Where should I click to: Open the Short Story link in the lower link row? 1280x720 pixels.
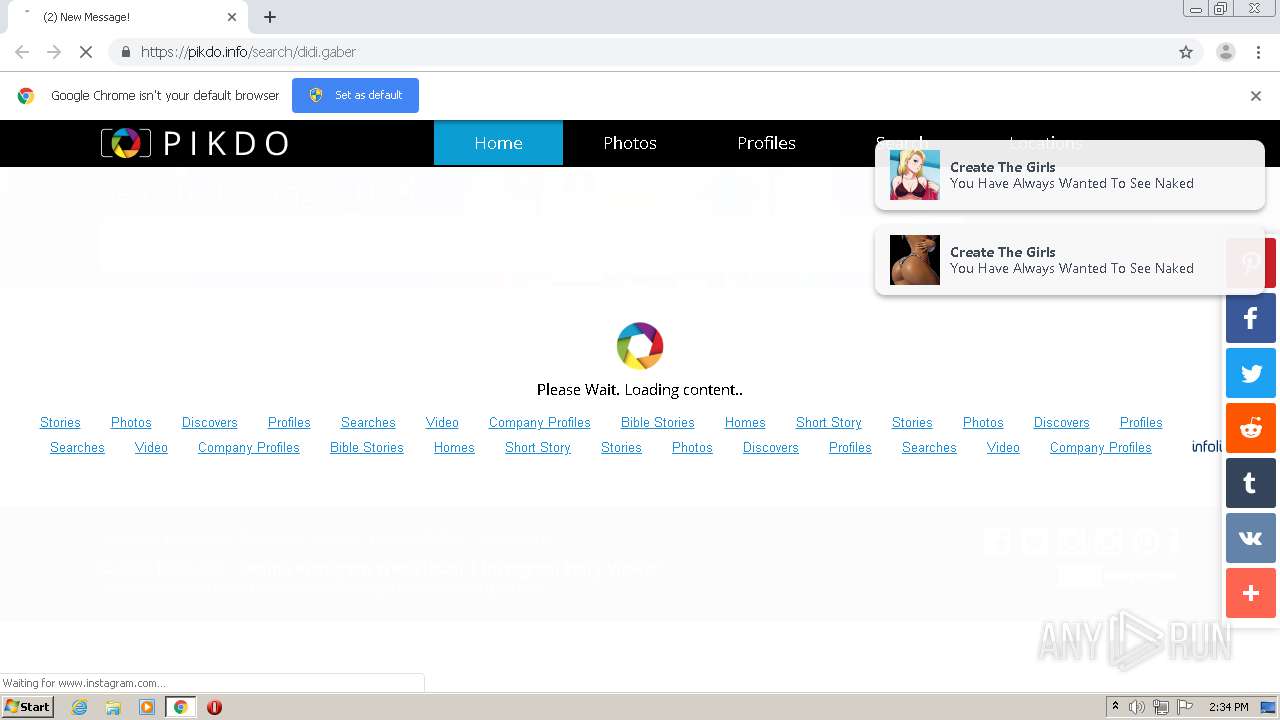point(537,448)
